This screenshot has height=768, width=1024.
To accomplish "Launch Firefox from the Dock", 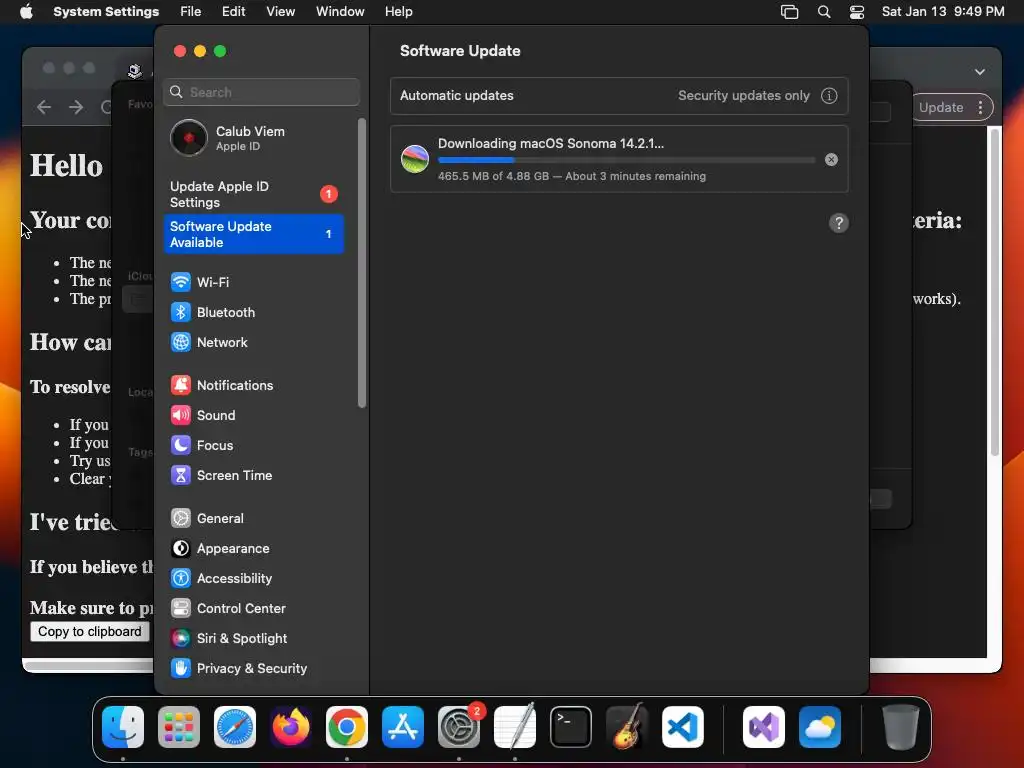I will click(x=291, y=727).
